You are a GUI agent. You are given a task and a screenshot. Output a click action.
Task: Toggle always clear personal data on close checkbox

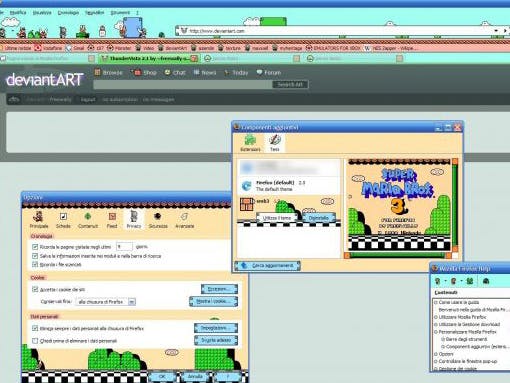[x=35, y=328]
